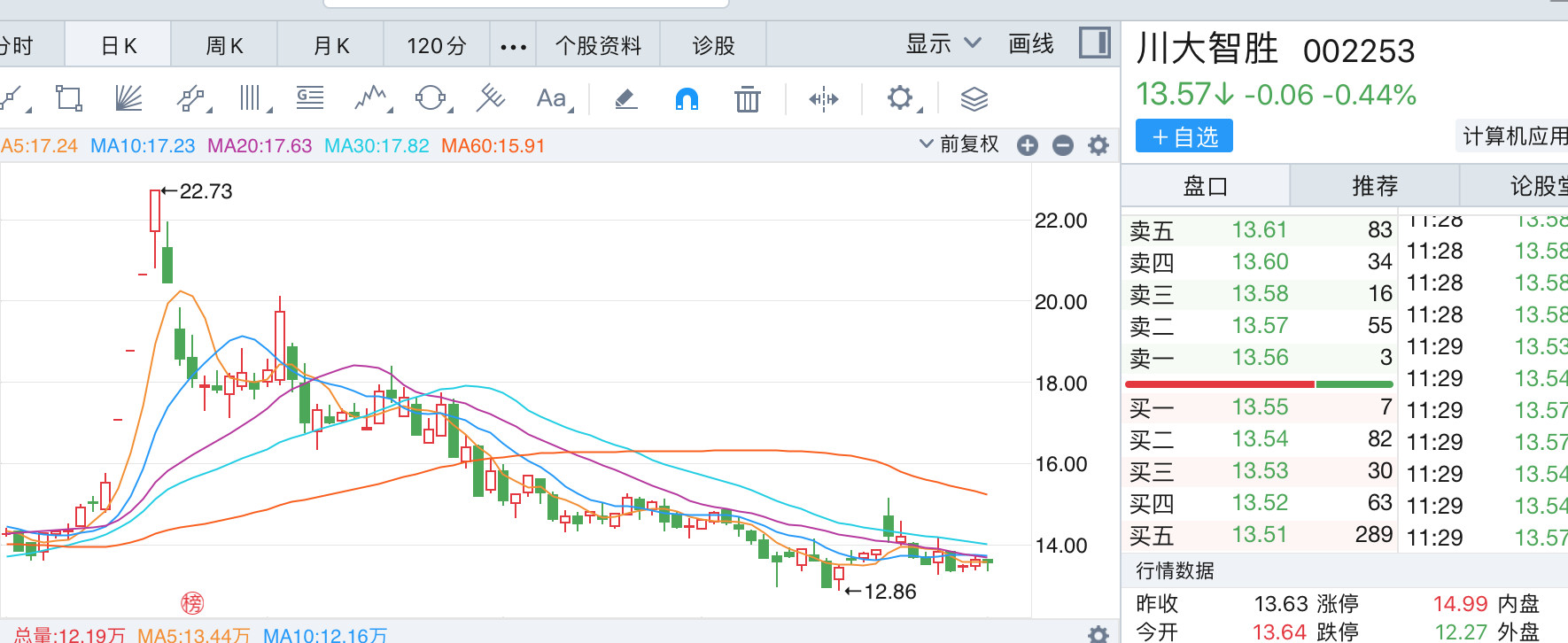Open the layers stack icon
This screenshot has width=1568, height=643.
tap(974, 99)
